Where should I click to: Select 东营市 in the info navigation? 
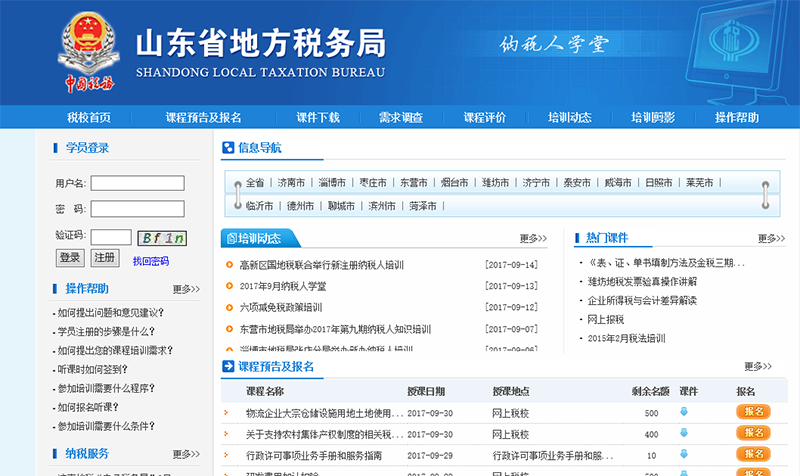(x=414, y=183)
